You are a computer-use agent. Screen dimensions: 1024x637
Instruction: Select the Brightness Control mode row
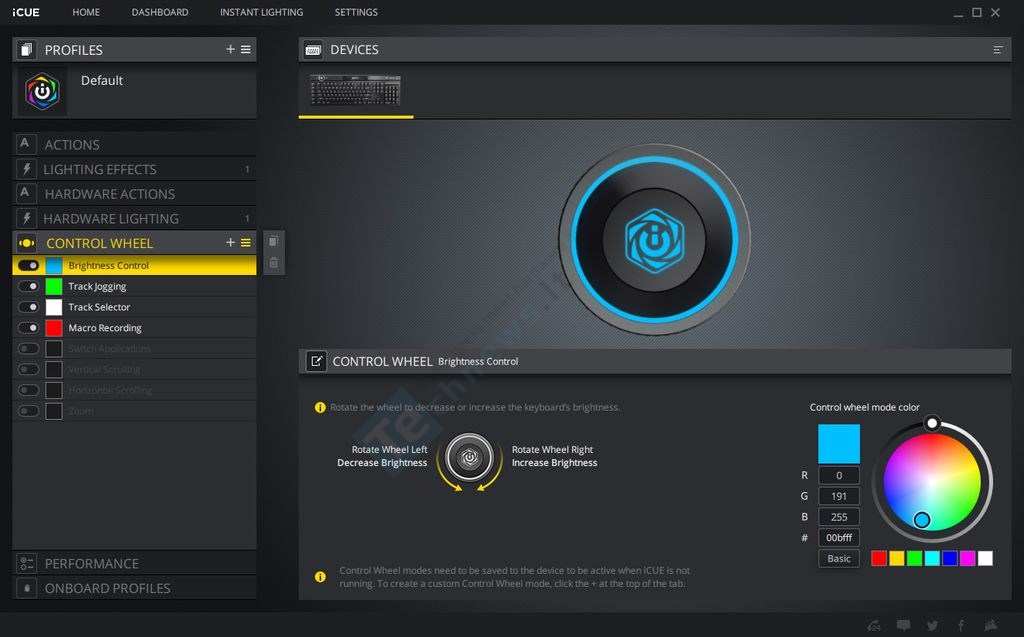pyautogui.click(x=135, y=265)
